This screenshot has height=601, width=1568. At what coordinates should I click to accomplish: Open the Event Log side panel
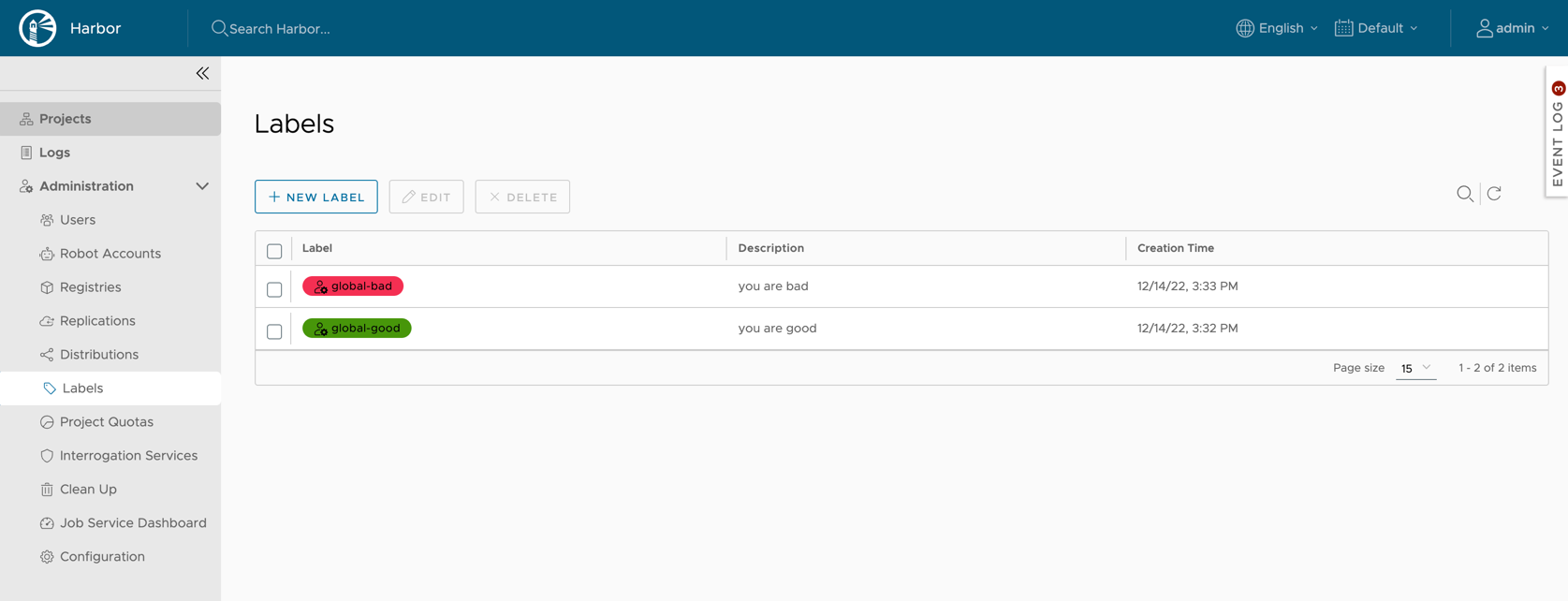(x=1557, y=134)
